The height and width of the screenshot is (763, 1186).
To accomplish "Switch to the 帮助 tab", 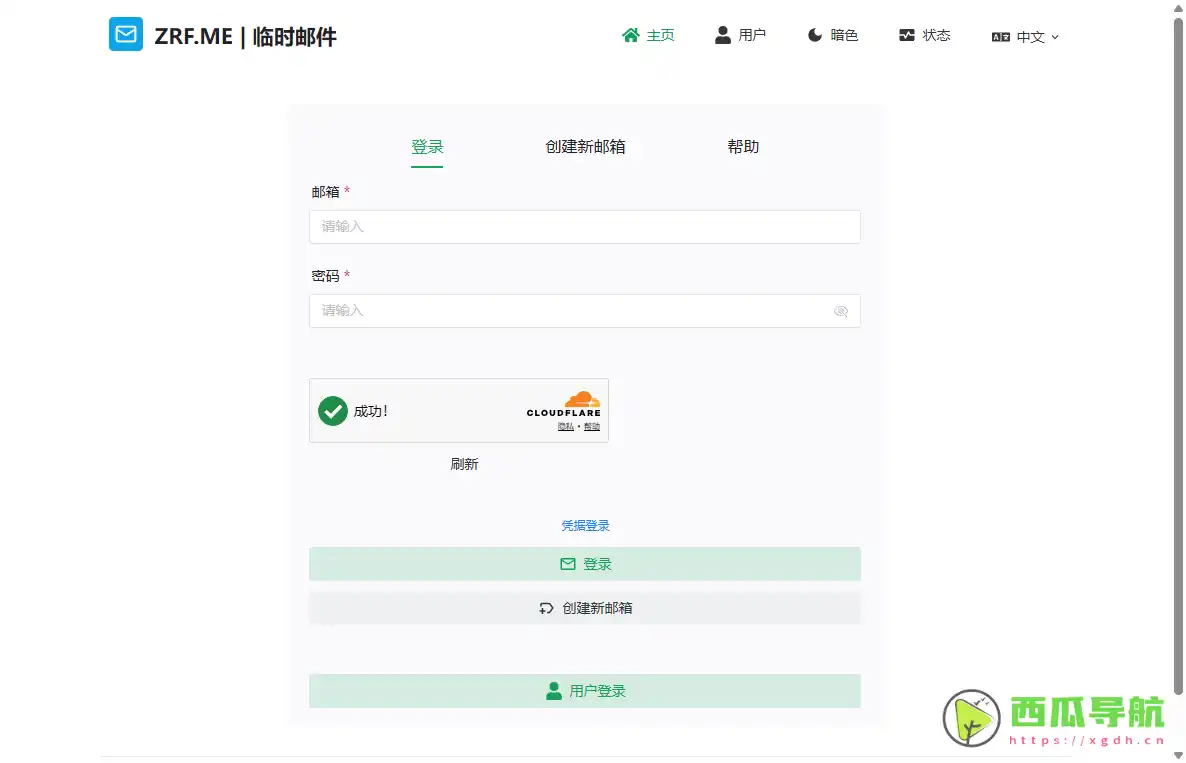I will point(743,147).
